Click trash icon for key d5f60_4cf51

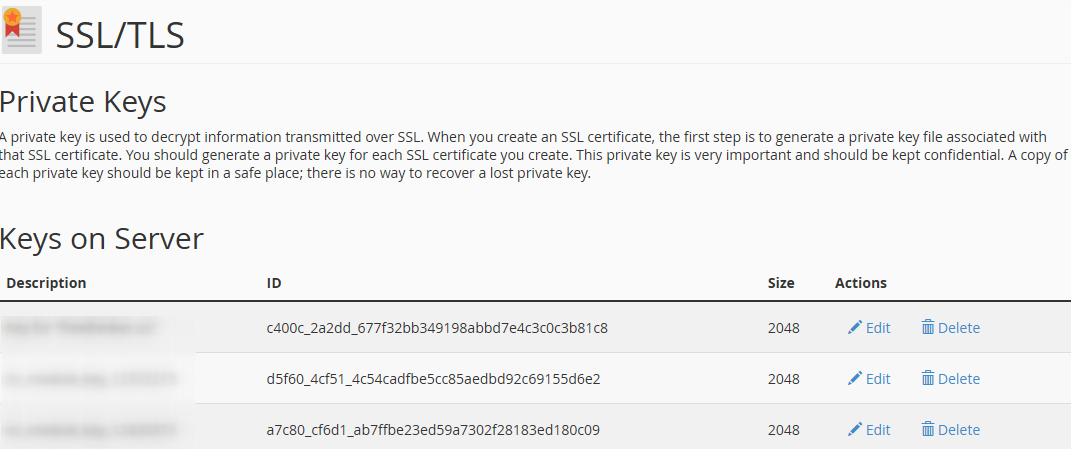[928, 378]
